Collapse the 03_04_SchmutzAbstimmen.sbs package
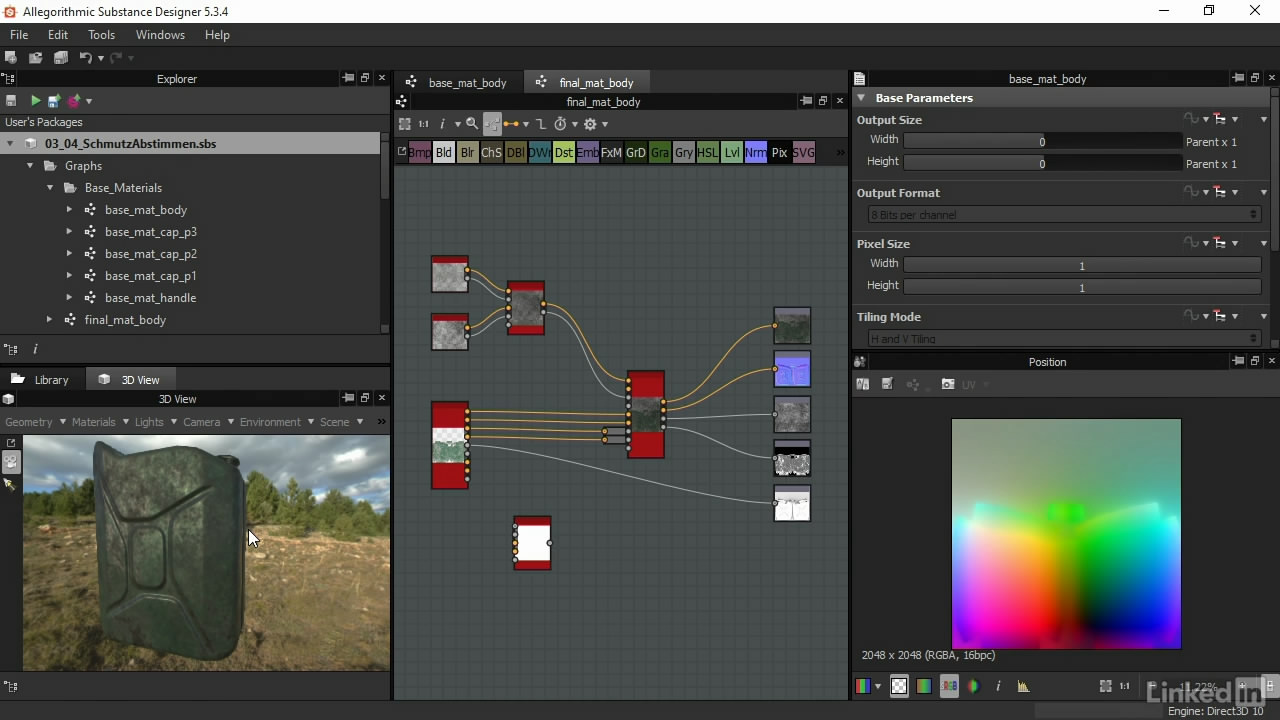This screenshot has width=1280, height=720. 10,144
